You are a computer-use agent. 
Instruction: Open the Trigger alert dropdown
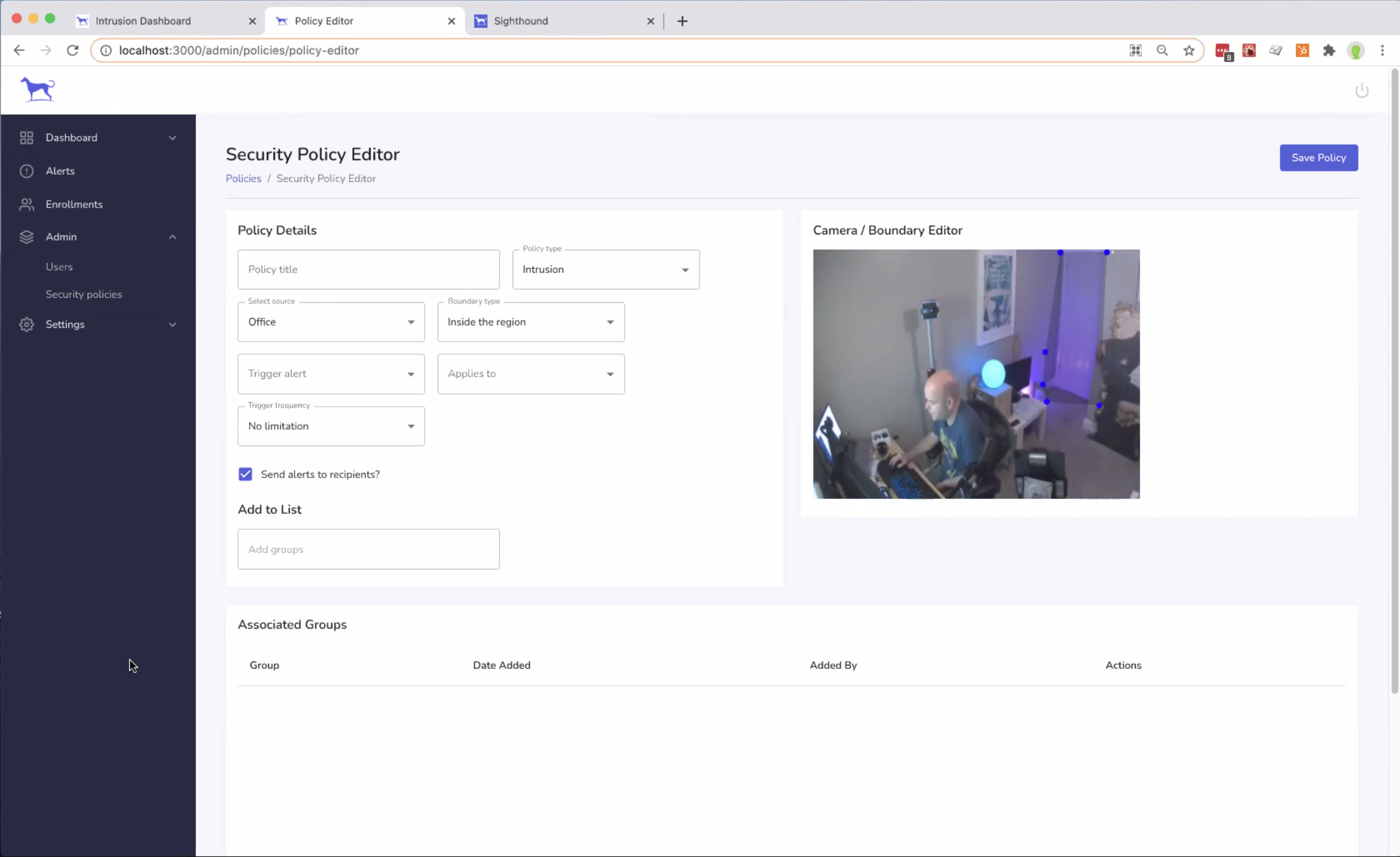331,374
